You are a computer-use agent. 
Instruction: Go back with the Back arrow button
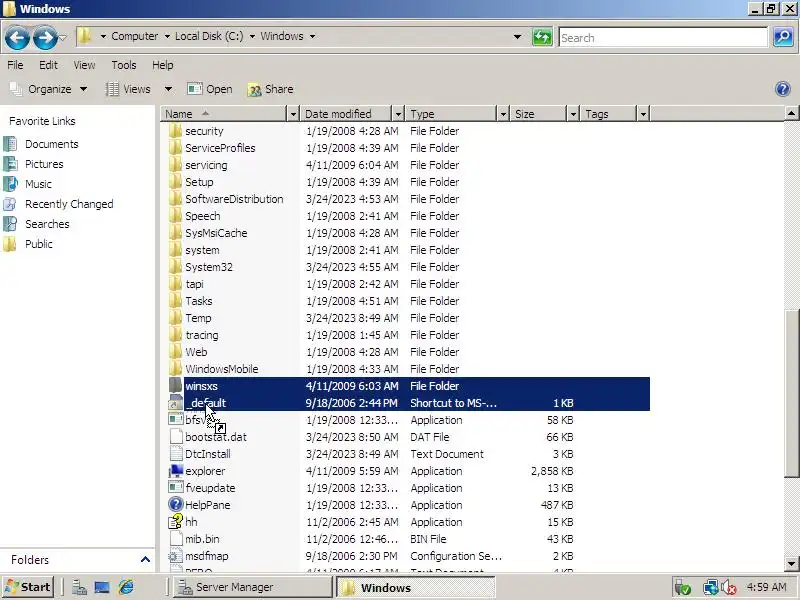click(x=17, y=37)
